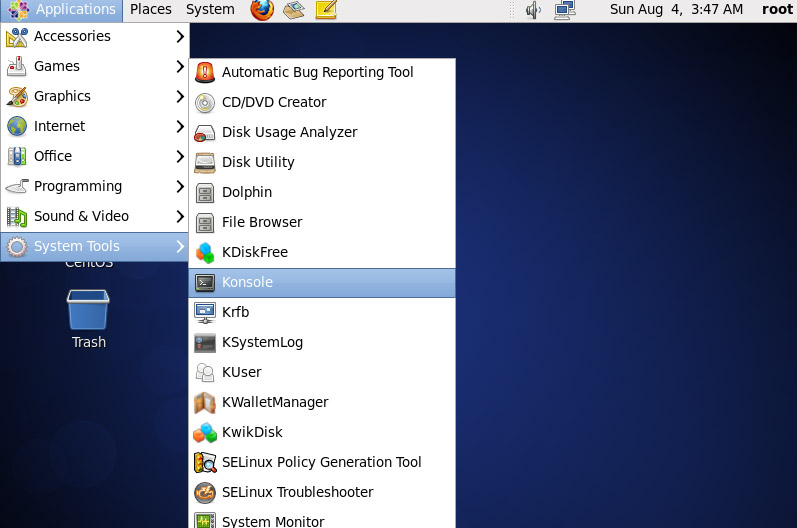Click the Internet globe icon

point(17,127)
